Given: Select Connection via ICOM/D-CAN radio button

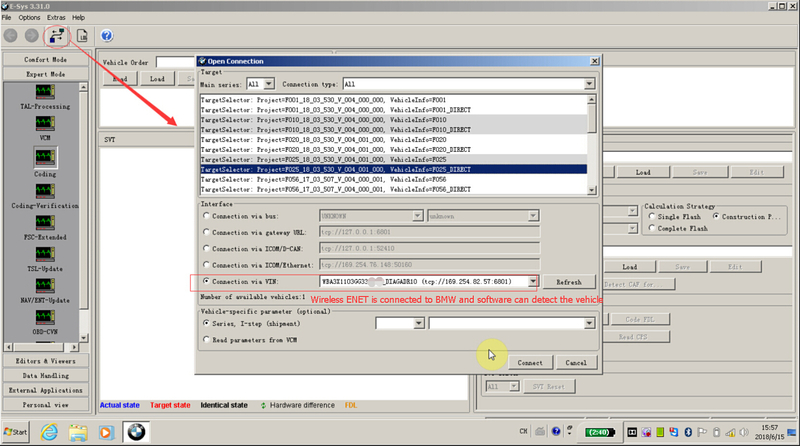Looking at the screenshot, I should 206,249.
